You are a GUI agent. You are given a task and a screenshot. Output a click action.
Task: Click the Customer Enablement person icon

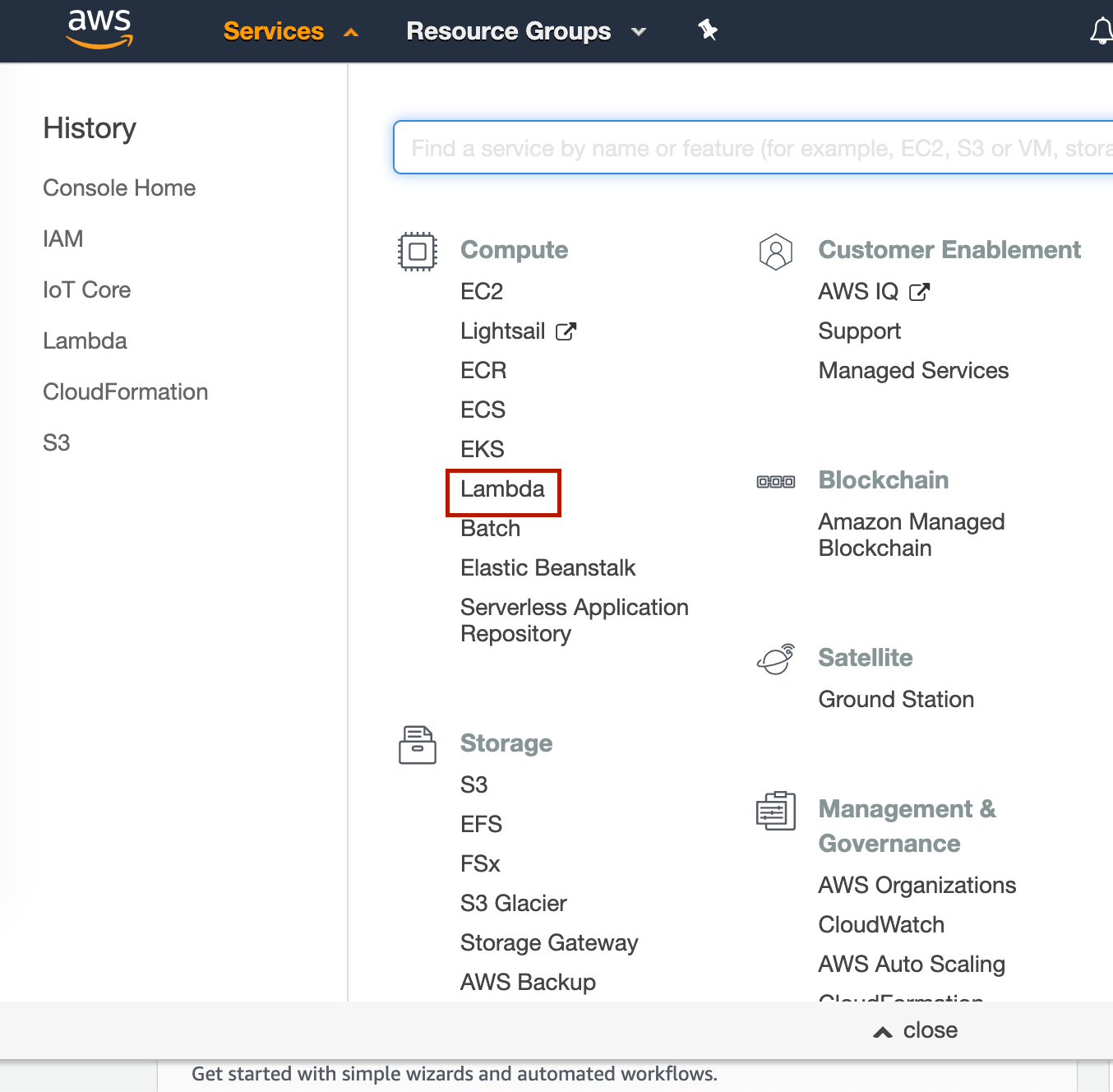(x=775, y=252)
